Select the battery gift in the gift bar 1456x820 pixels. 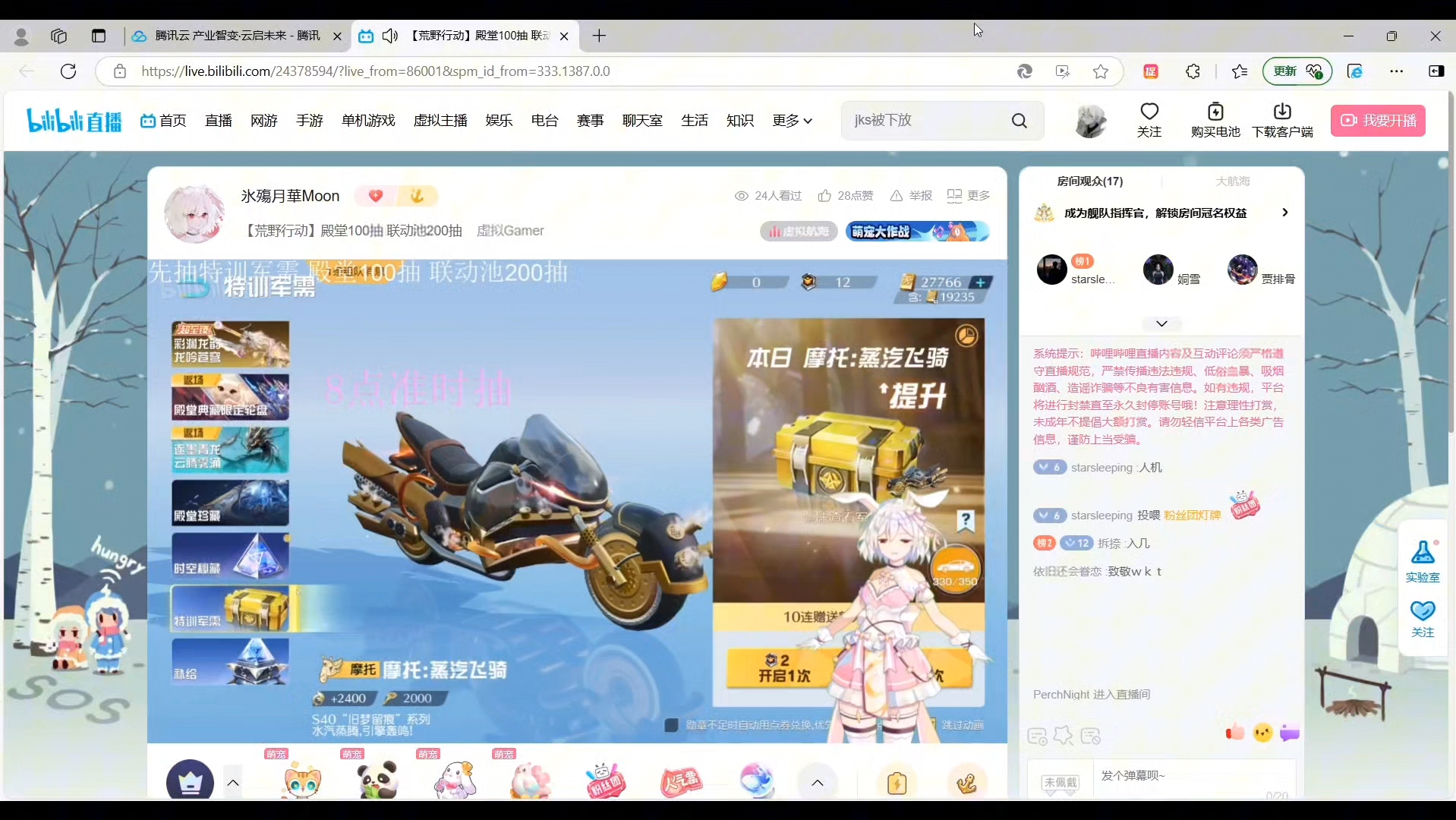897,782
